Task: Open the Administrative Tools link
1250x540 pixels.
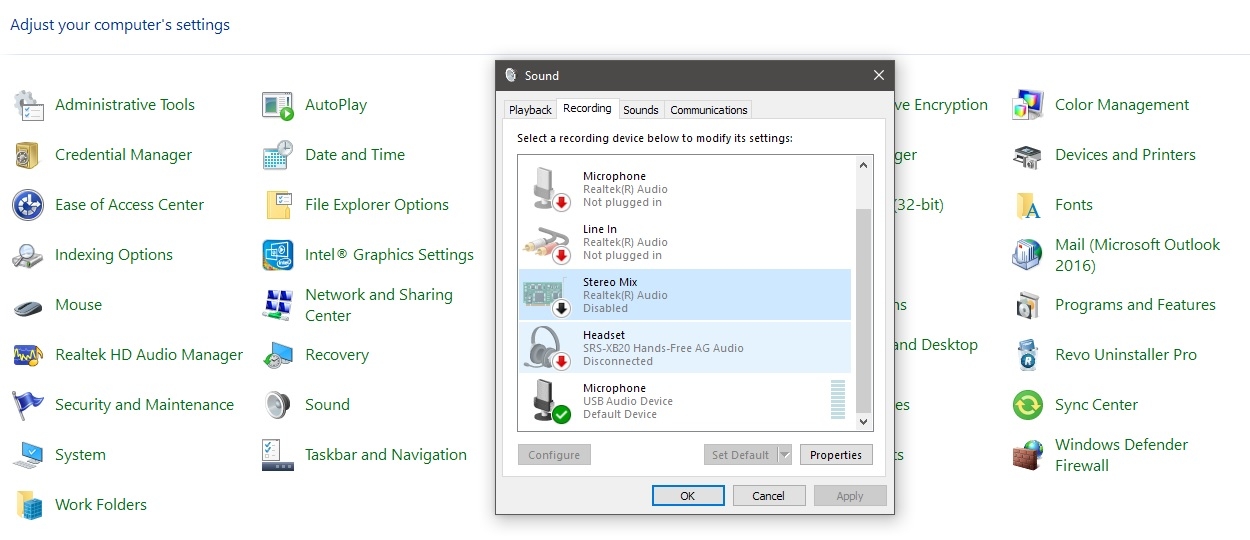Action: (125, 105)
